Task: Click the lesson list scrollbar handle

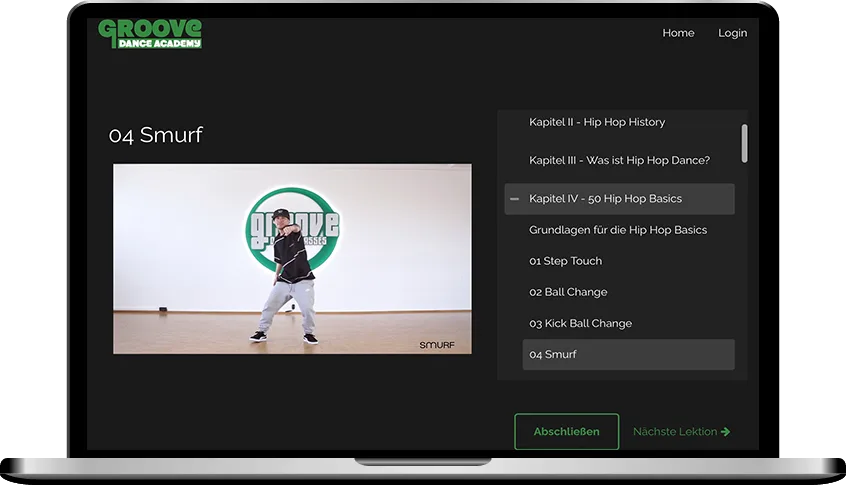Action: 745,144
